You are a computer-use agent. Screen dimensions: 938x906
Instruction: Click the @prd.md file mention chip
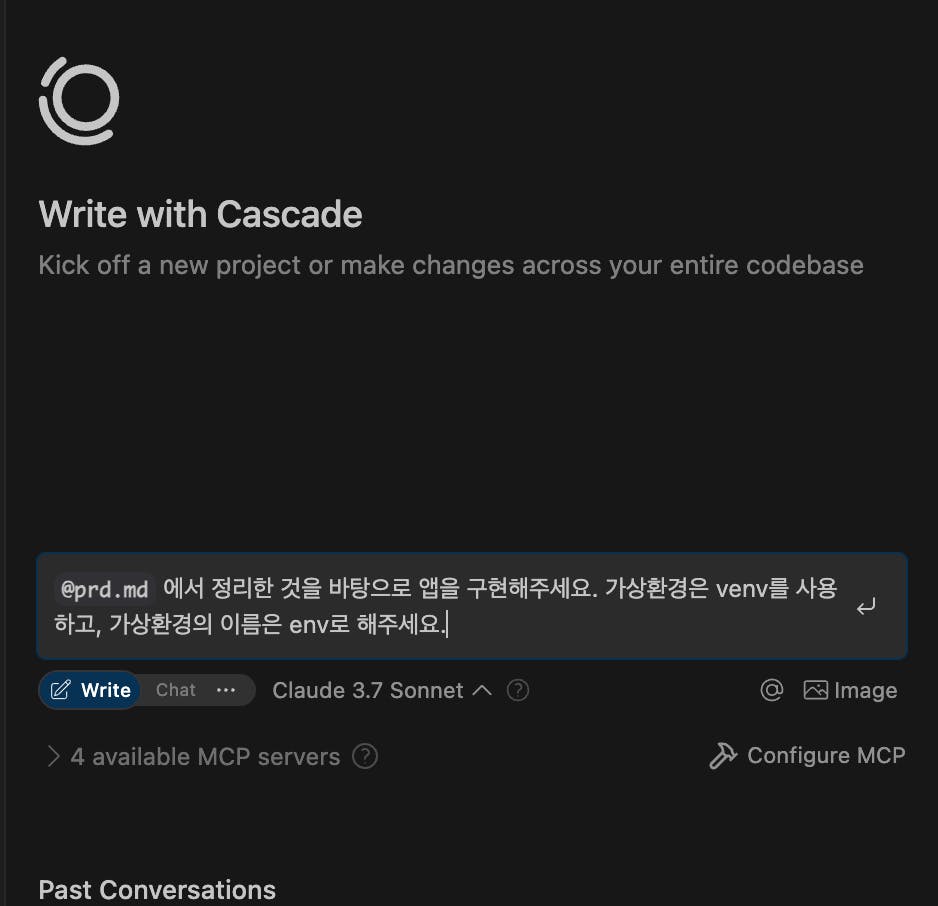[x=105, y=589]
